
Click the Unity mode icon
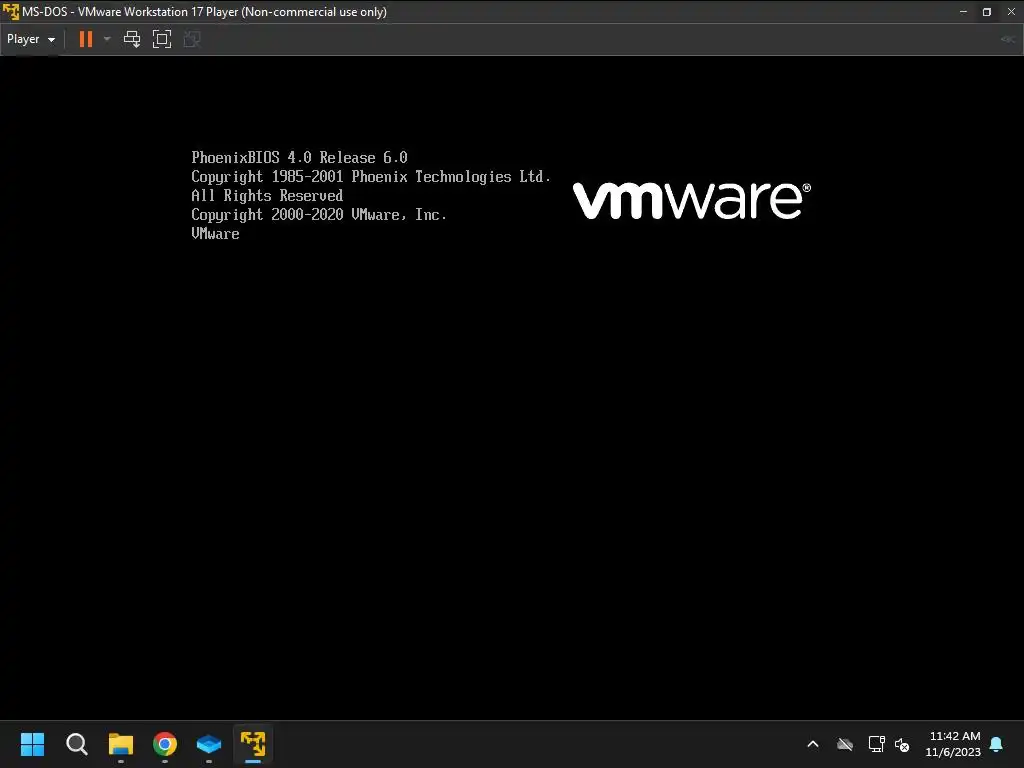tap(192, 39)
